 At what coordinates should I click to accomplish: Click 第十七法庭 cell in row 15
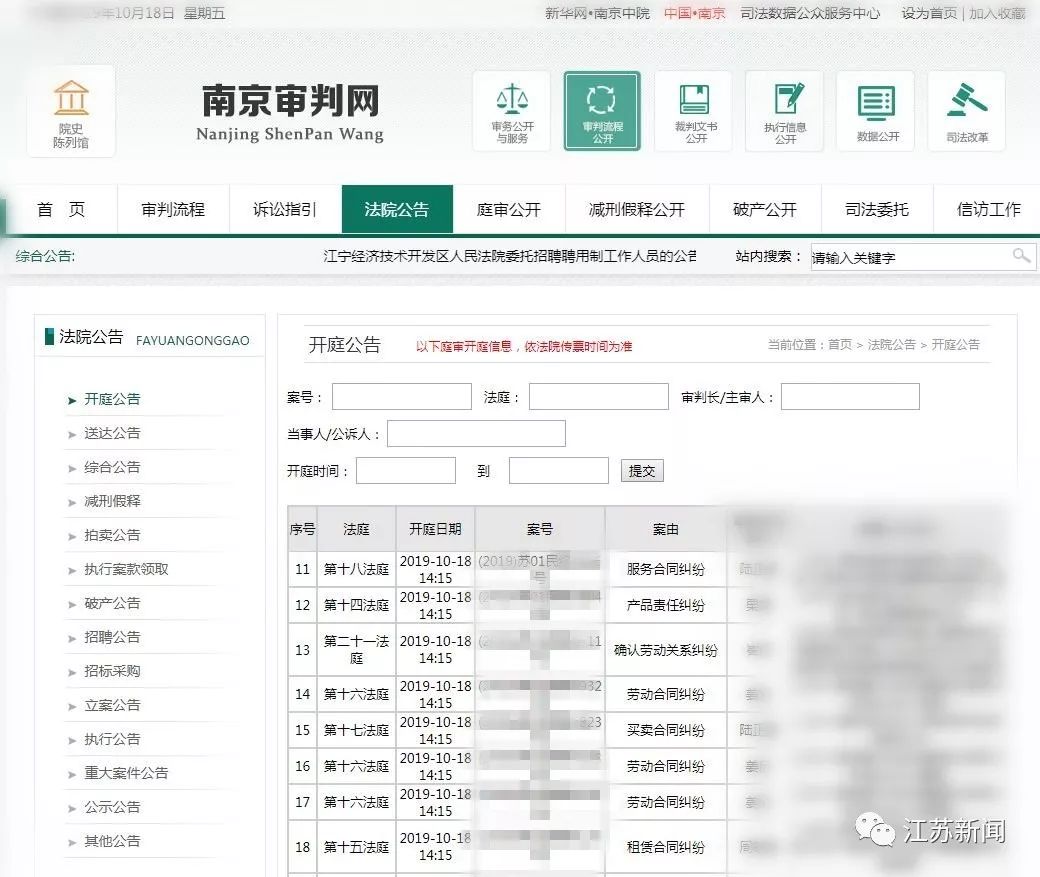(x=356, y=730)
